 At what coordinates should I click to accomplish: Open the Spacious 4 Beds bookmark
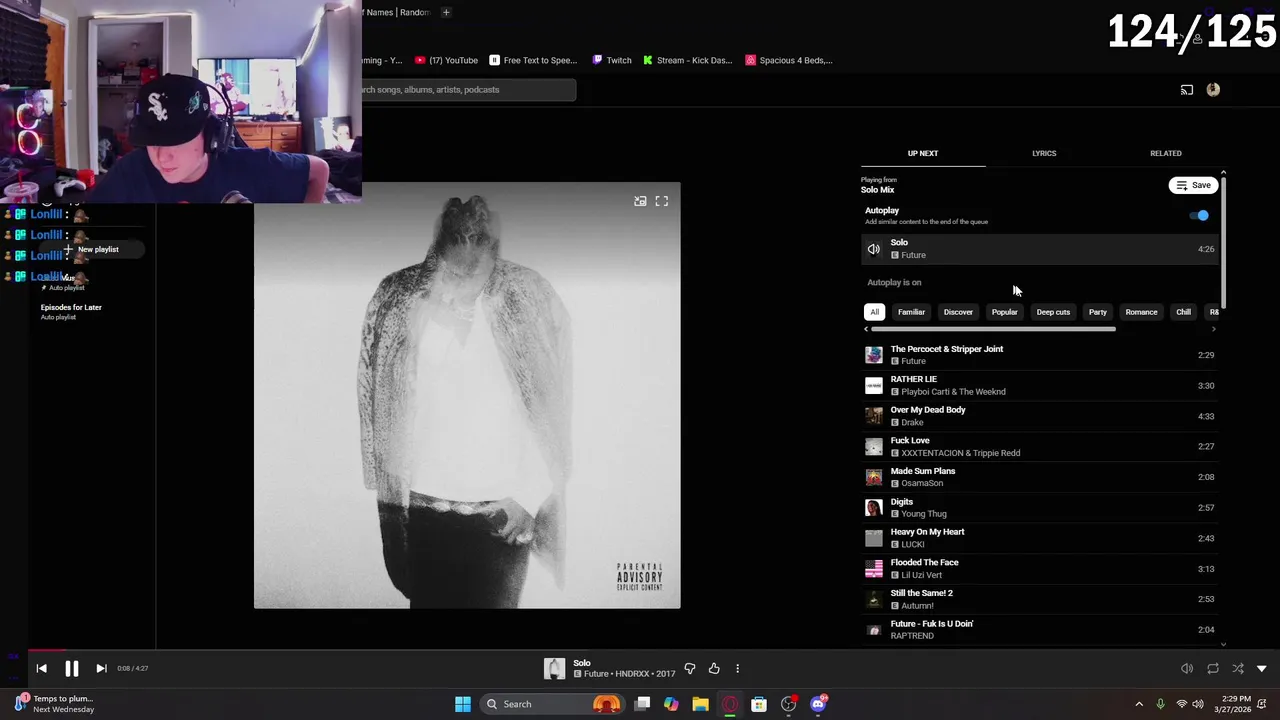coord(789,60)
